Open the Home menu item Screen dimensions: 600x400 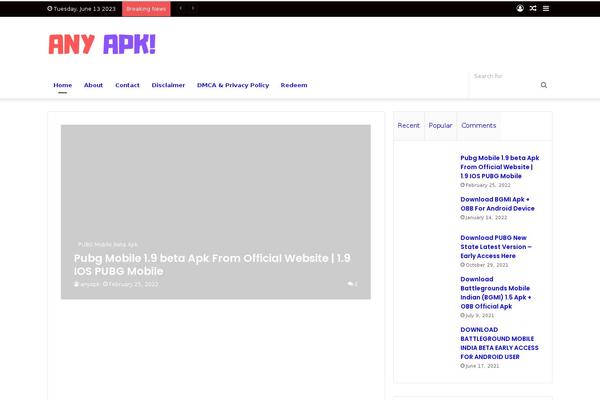coord(63,85)
